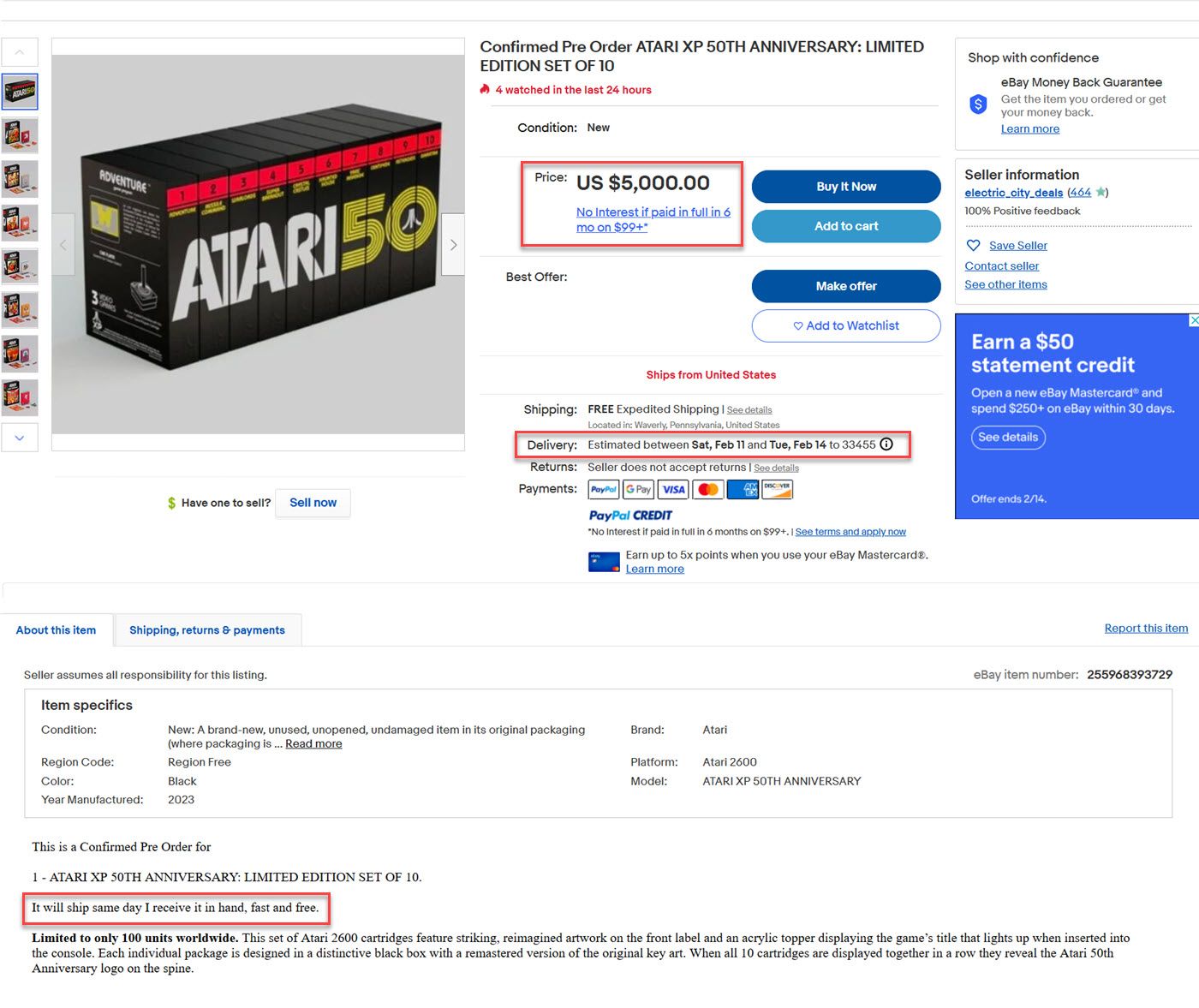Open the electric_city_deals seller profile link
Screen dimensions: 1199x1008
tap(1013, 193)
